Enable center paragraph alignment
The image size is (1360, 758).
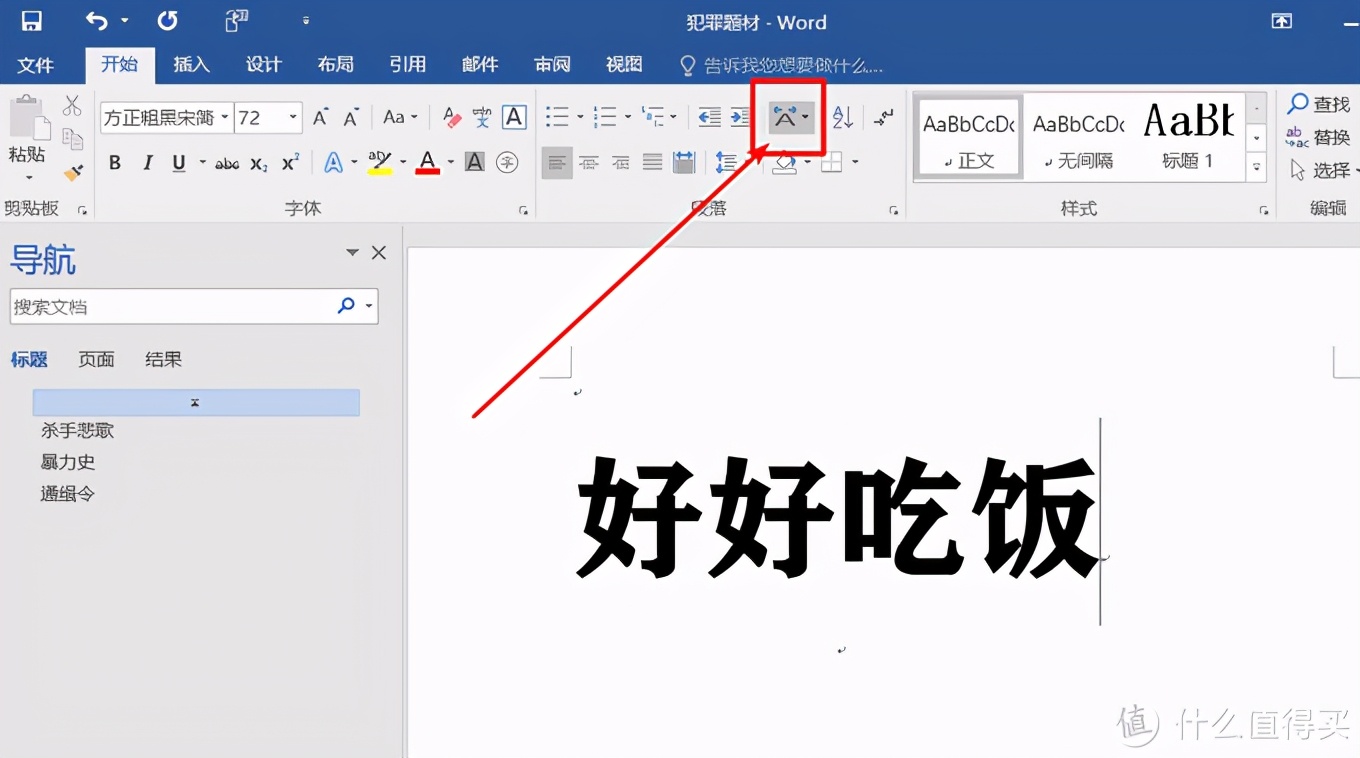pos(587,162)
